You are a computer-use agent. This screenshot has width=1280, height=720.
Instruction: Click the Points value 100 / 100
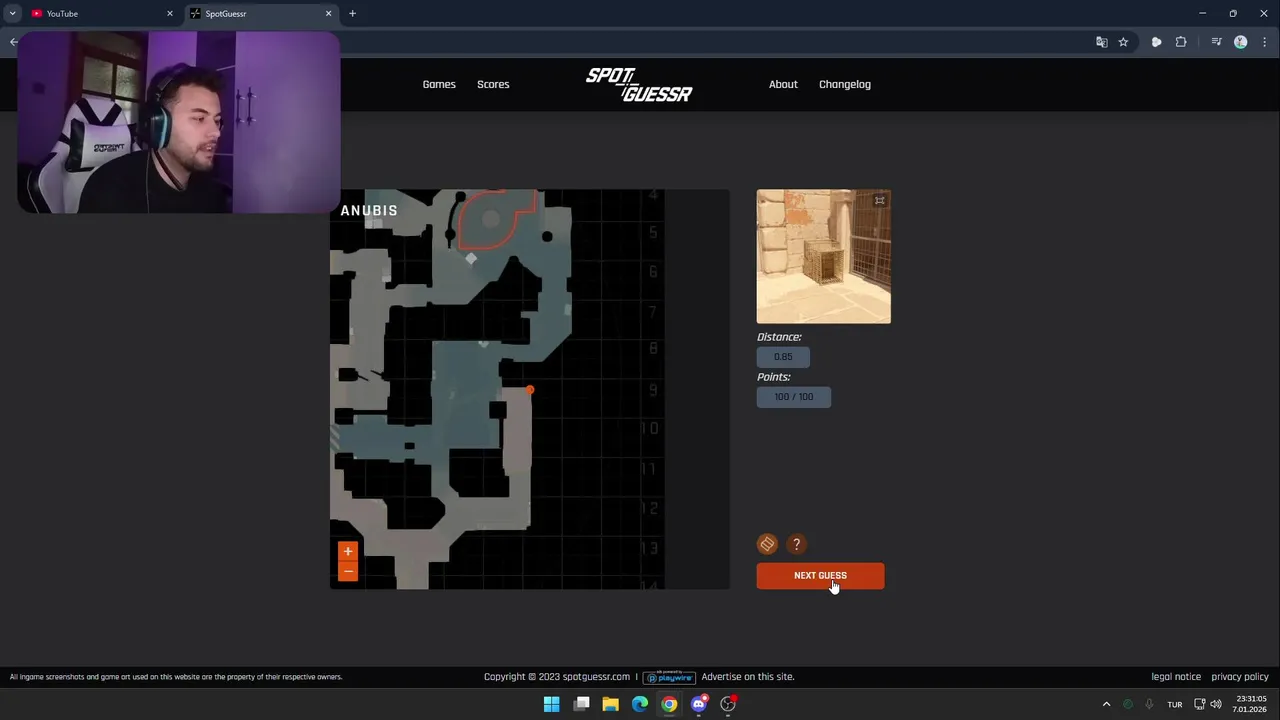point(793,397)
